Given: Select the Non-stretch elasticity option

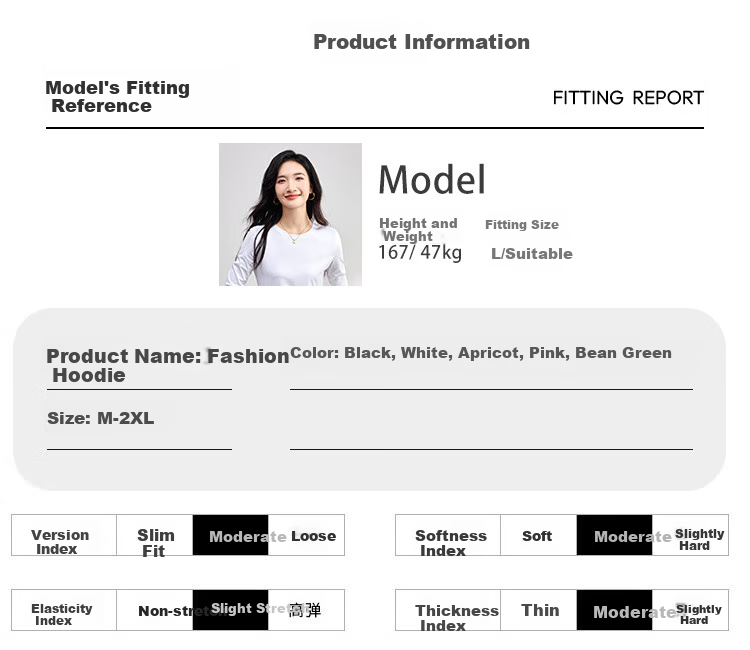Looking at the screenshot, I should (x=154, y=610).
